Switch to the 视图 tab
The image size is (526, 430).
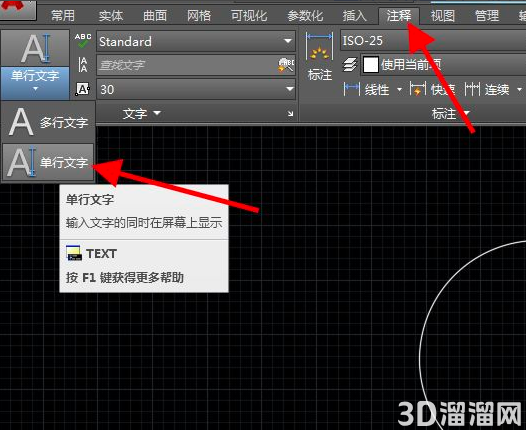coord(442,15)
